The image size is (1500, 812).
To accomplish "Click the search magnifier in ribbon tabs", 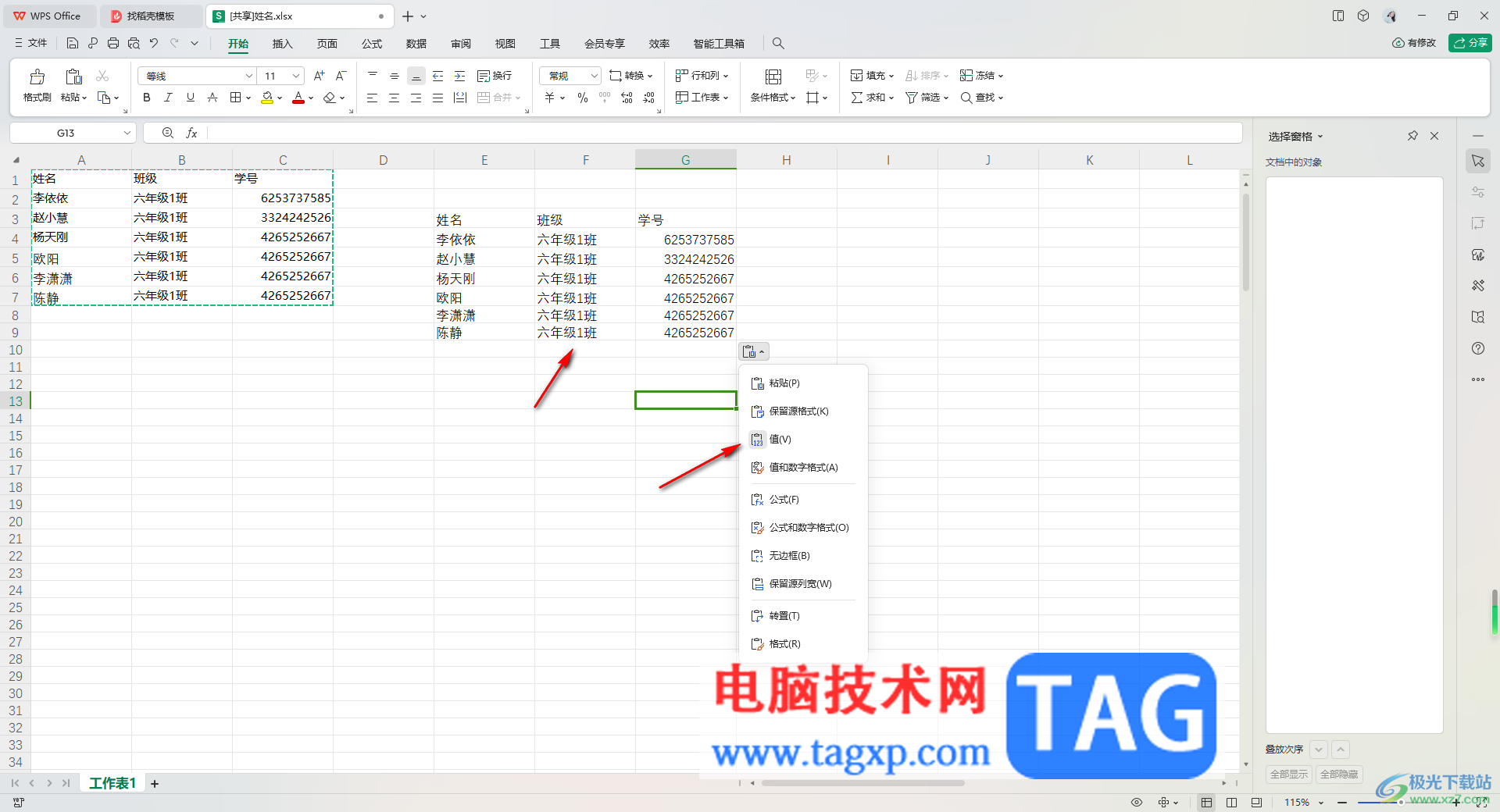I will pos(778,43).
